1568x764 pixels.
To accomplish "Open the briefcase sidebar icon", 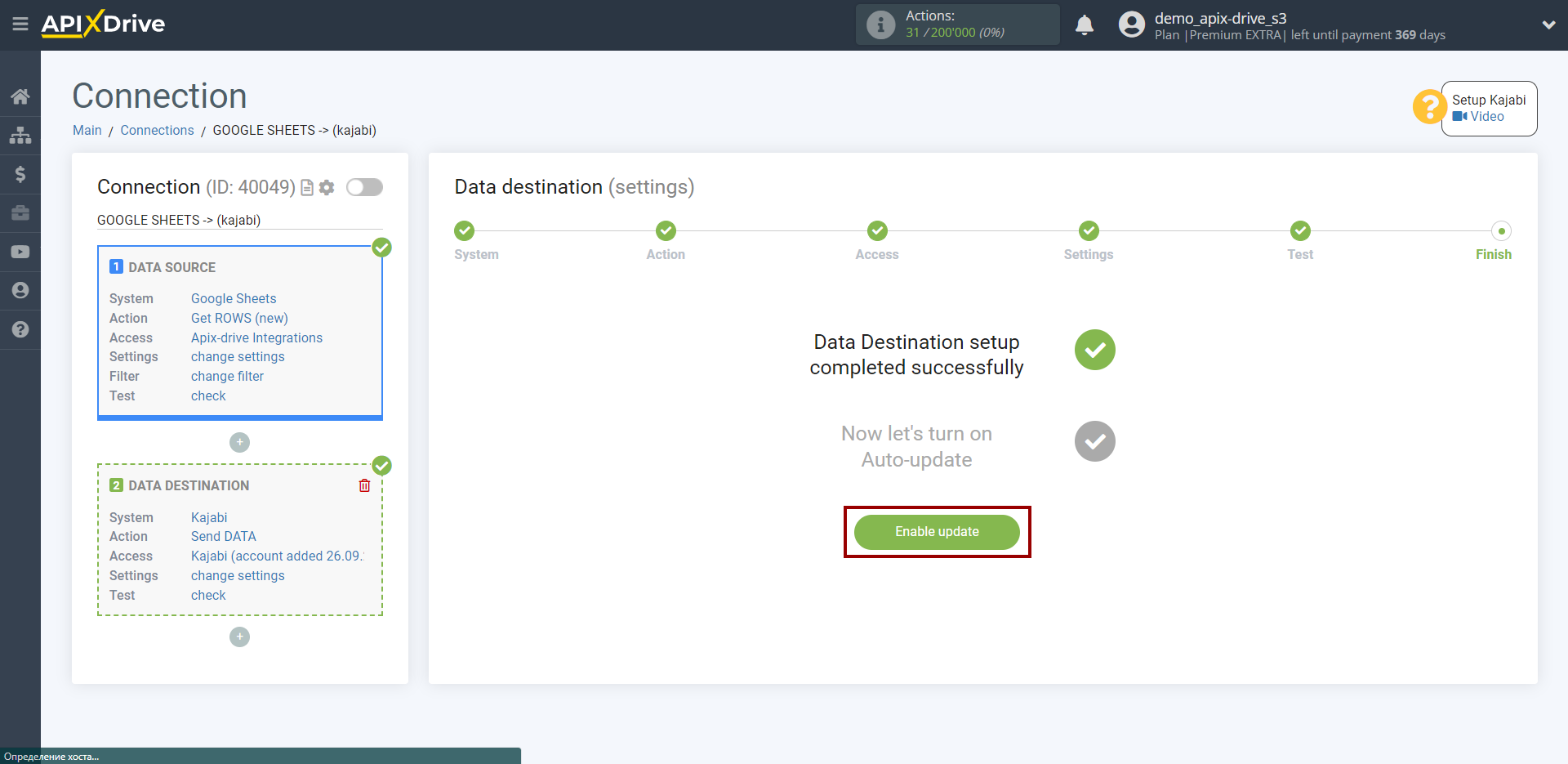I will pos(20,212).
